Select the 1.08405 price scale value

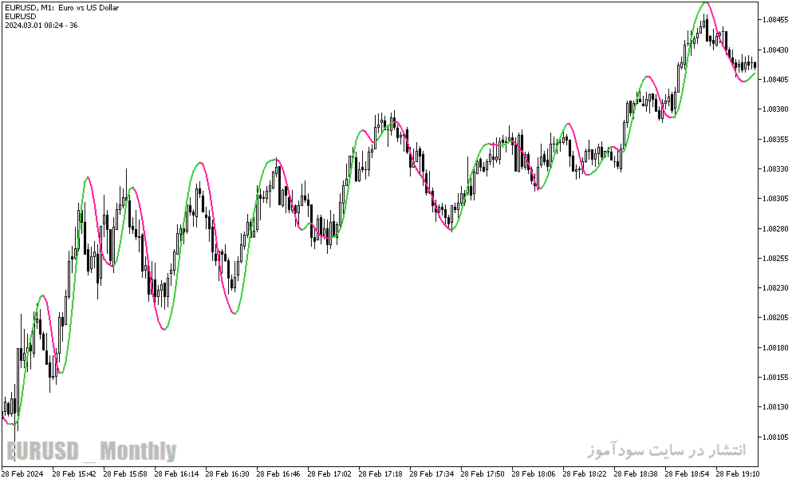coord(774,80)
